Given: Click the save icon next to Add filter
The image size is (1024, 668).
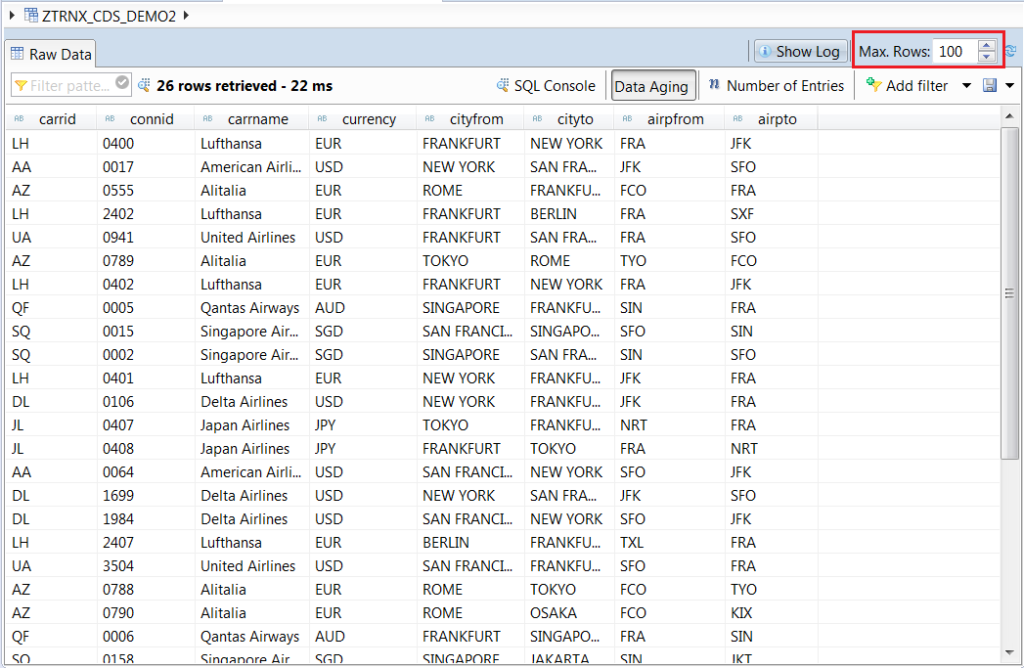Looking at the screenshot, I should (x=990, y=85).
